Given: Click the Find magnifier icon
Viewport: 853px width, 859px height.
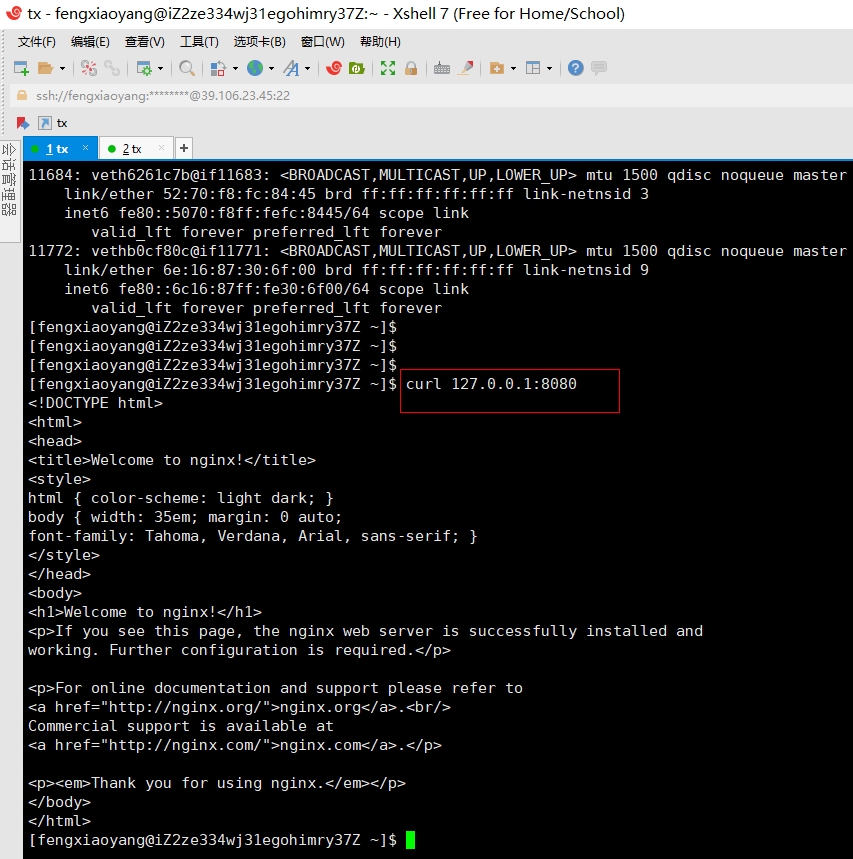Looking at the screenshot, I should (187, 68).
